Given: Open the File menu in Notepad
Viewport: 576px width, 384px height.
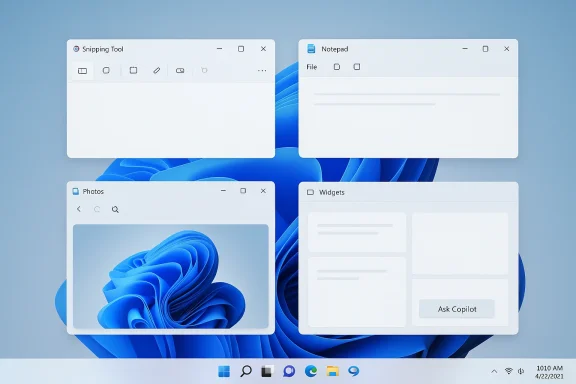Looking at the screenshot, I should (312, 67).
